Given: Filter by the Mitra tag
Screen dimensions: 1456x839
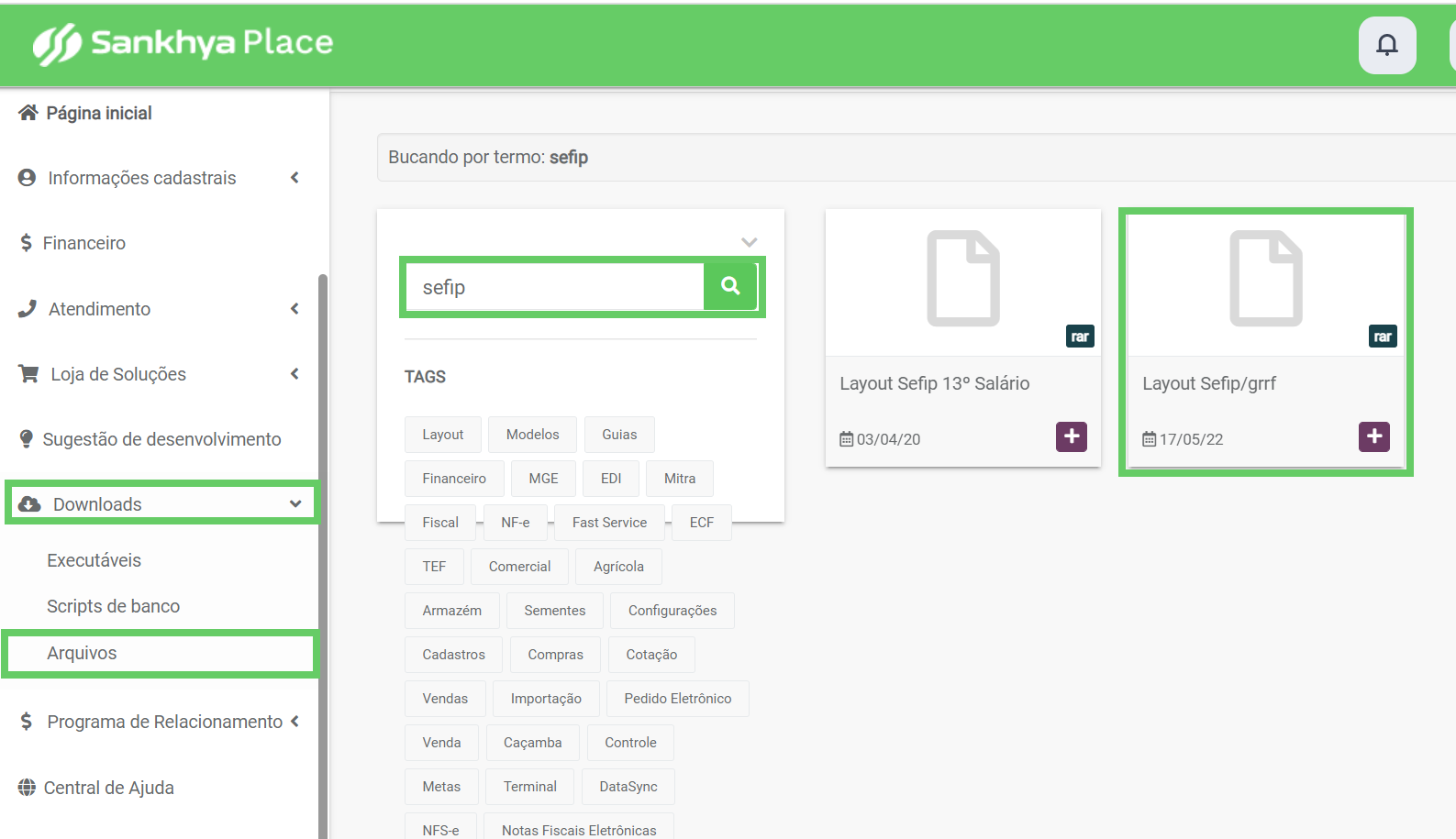Looking at the screenshot, I should click(680, 479).
